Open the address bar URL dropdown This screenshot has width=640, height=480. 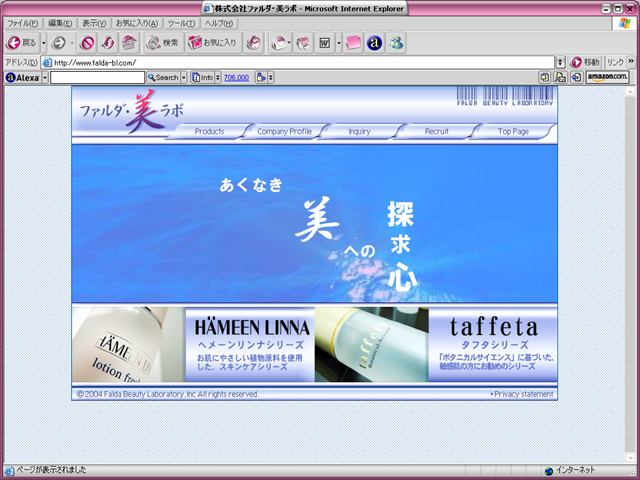(560, 62)
